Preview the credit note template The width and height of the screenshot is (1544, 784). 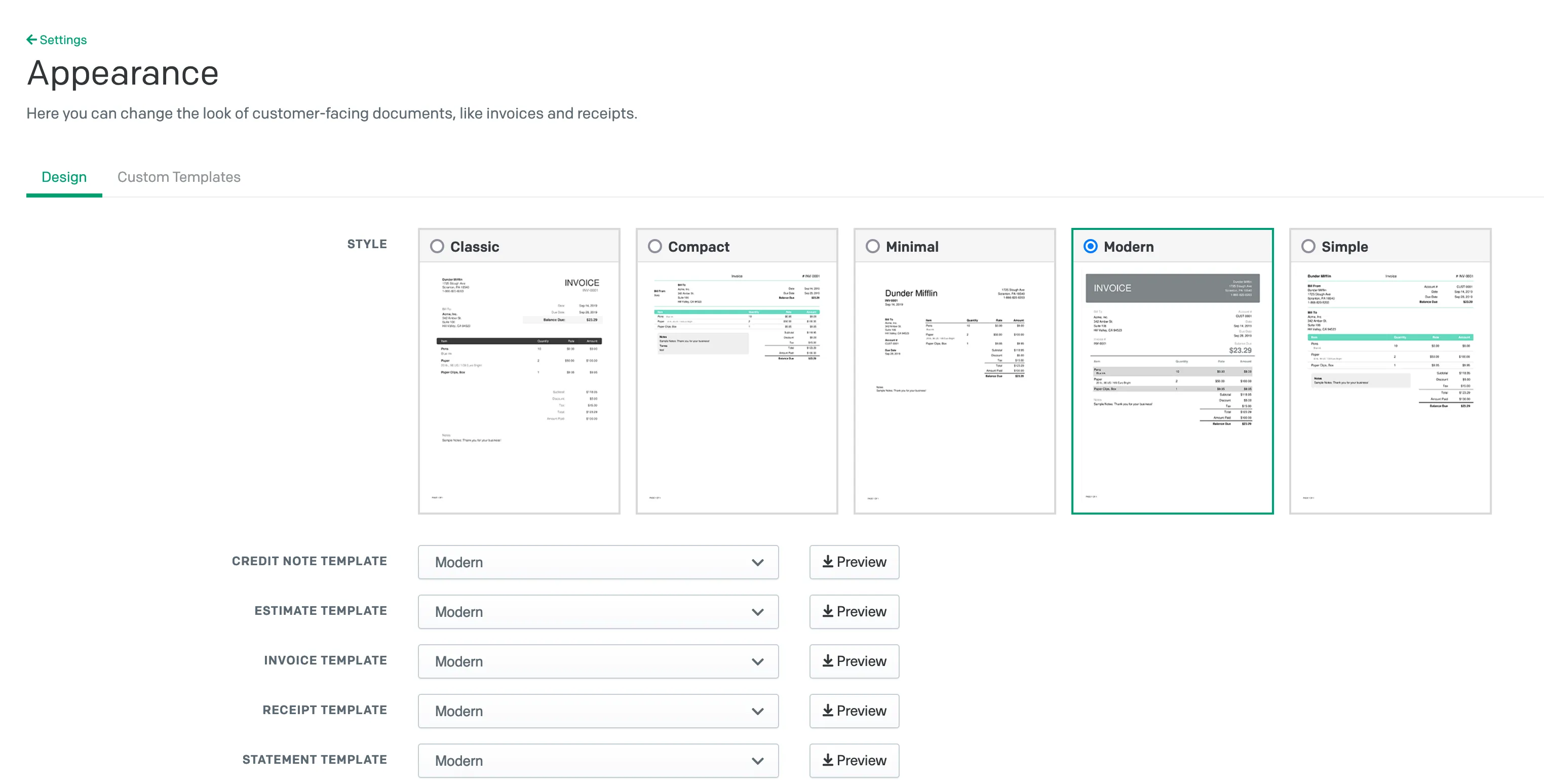[x=854, y=562]
